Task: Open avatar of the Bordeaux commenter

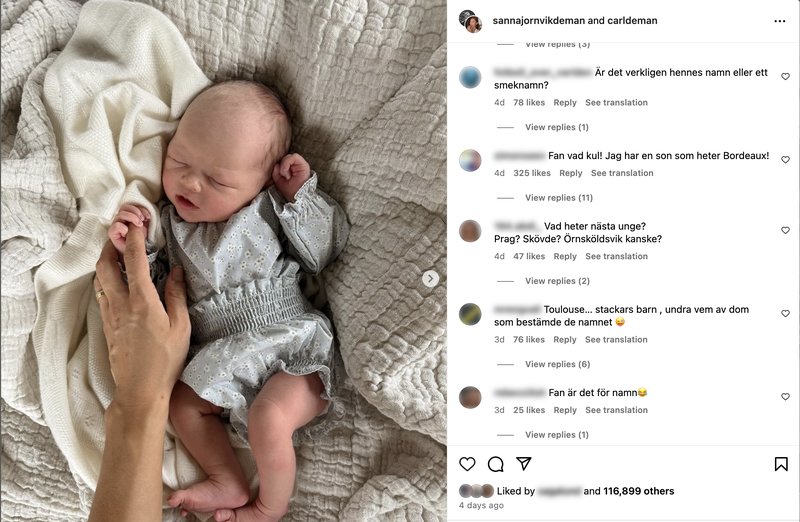Action: click(x=470, y=160)
